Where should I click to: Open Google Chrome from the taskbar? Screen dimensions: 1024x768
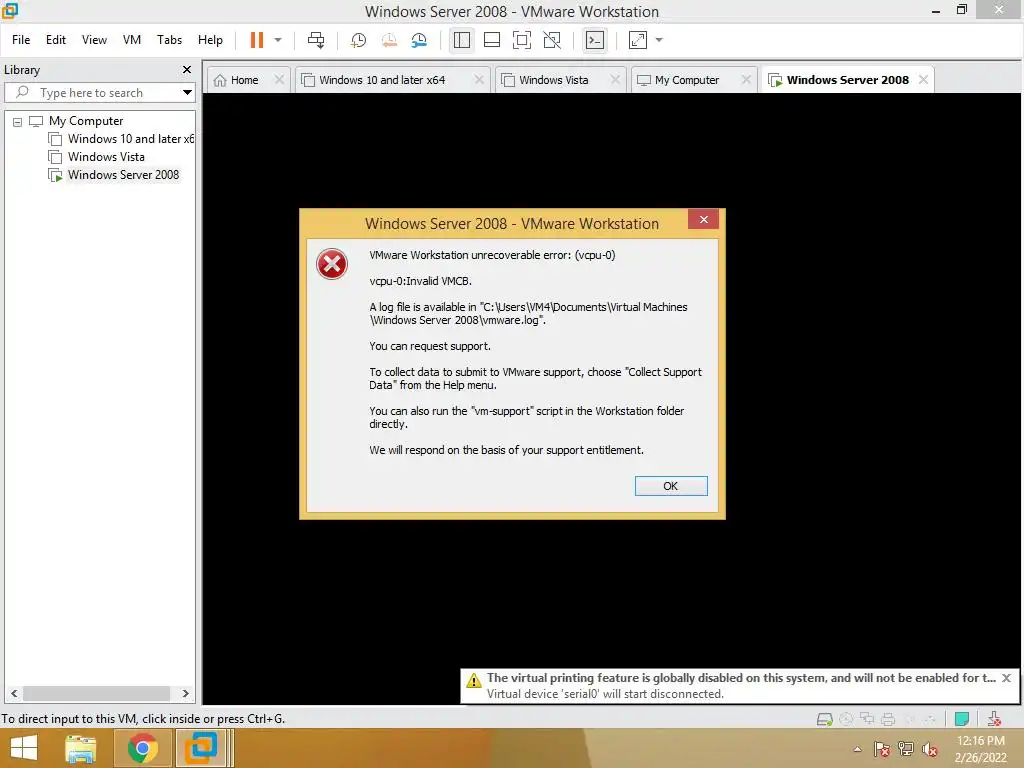pos(142,748)
